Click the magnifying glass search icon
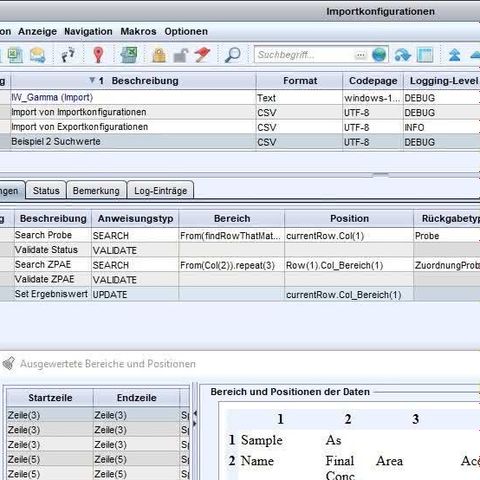 (x=232, y=55)
